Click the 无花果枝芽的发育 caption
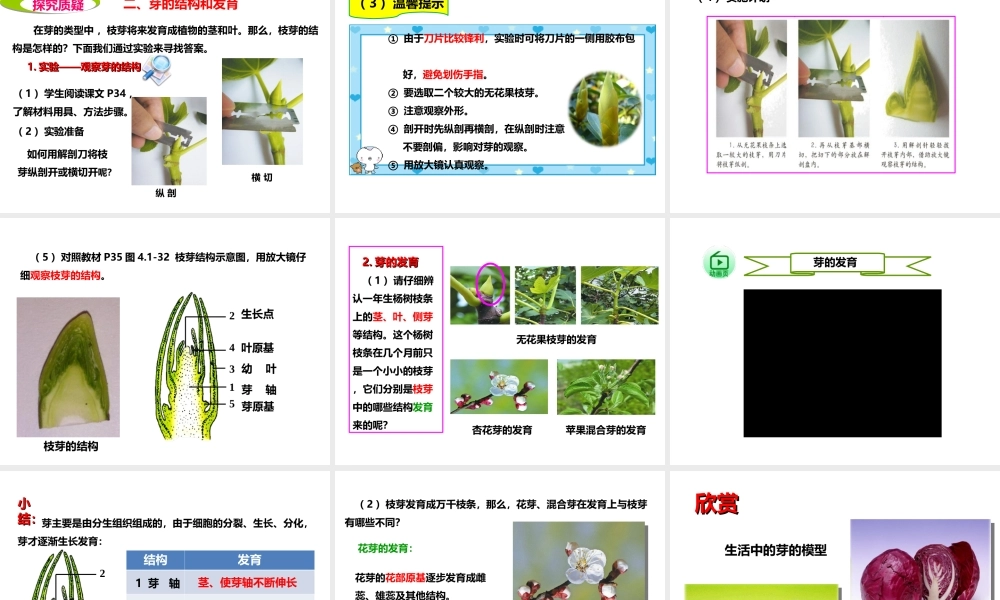This screenshot has height=600, width=1000. point(556,339)
